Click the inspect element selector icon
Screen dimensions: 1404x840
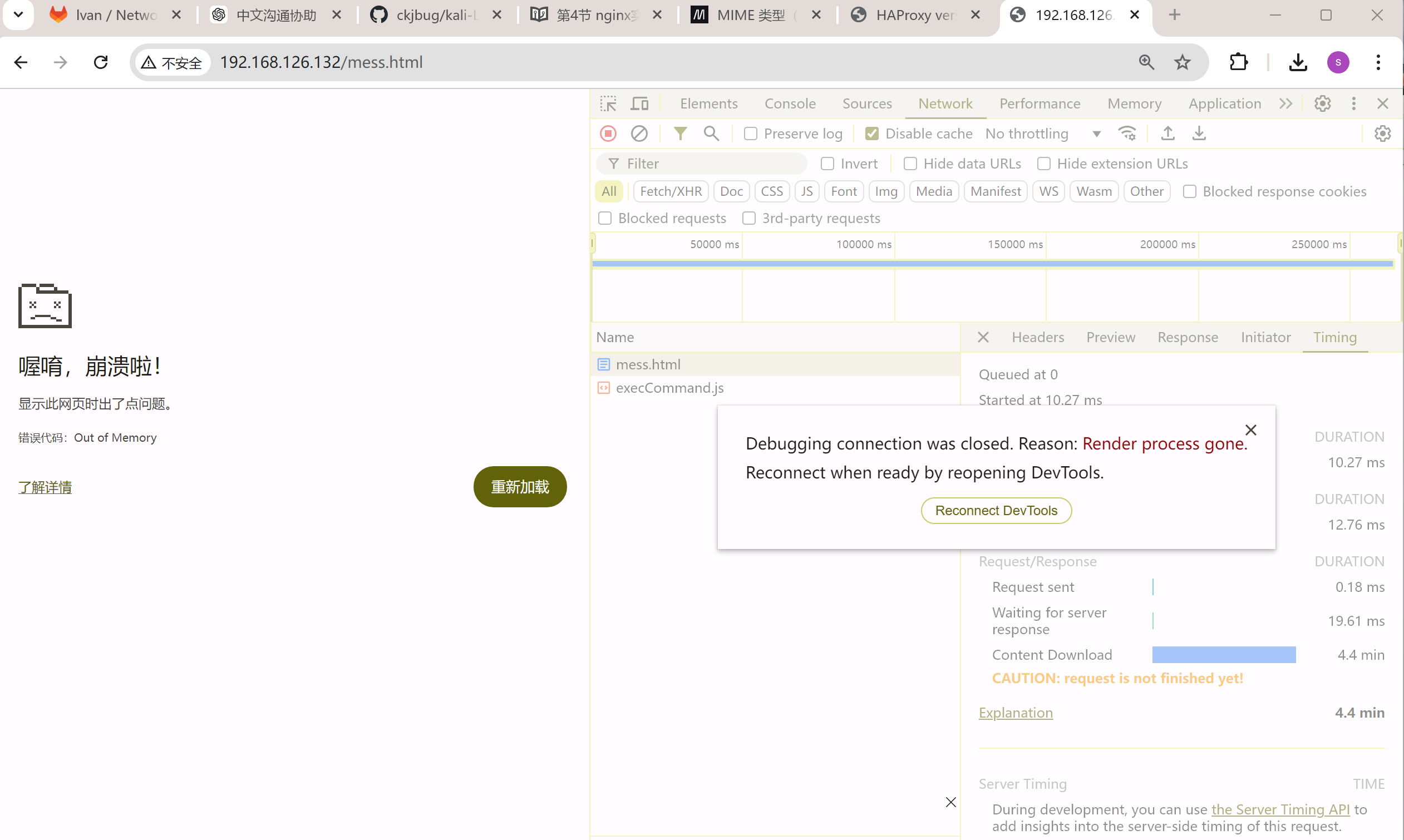tap(608, 103)
